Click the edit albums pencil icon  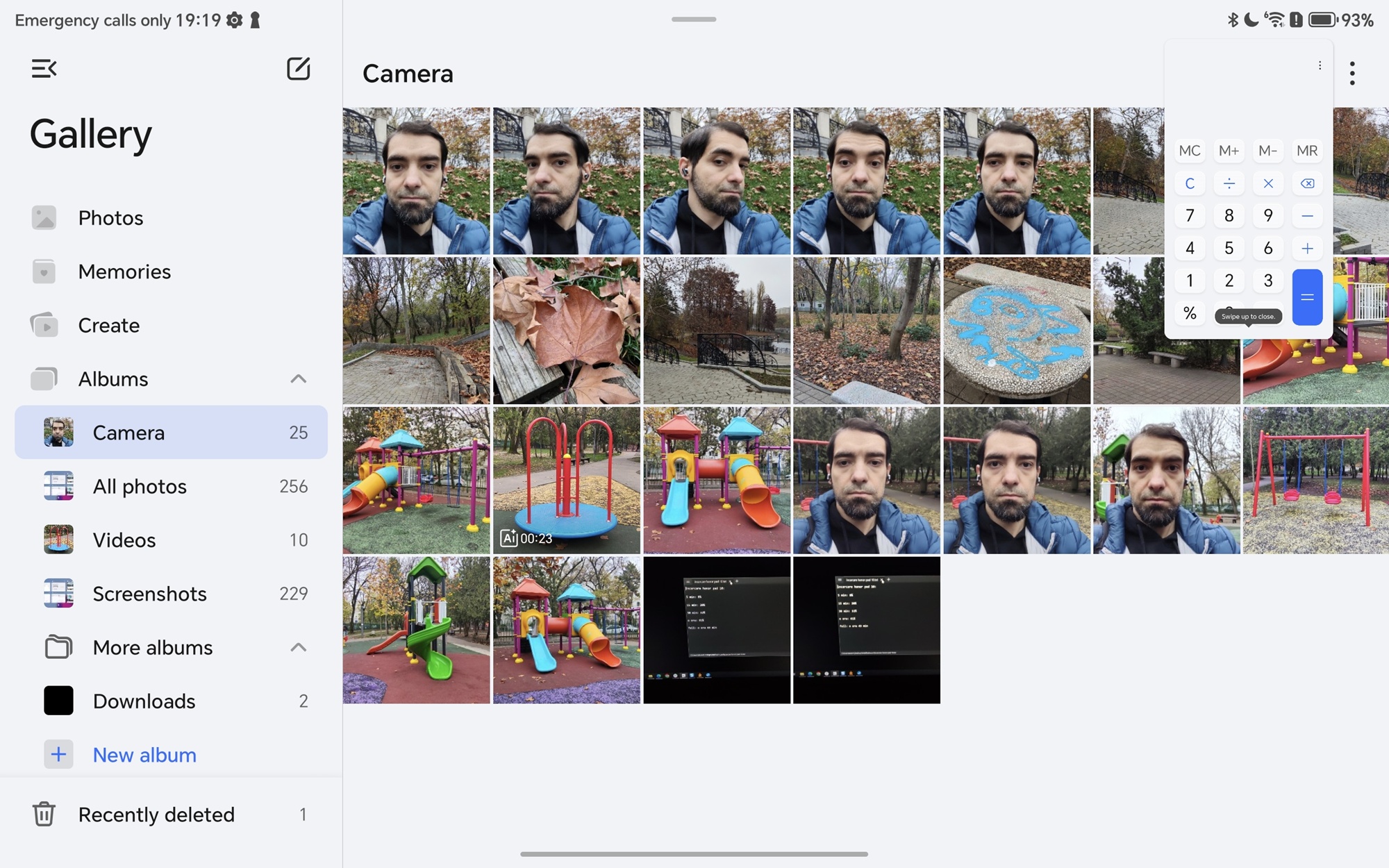click(x=298, y=68)
